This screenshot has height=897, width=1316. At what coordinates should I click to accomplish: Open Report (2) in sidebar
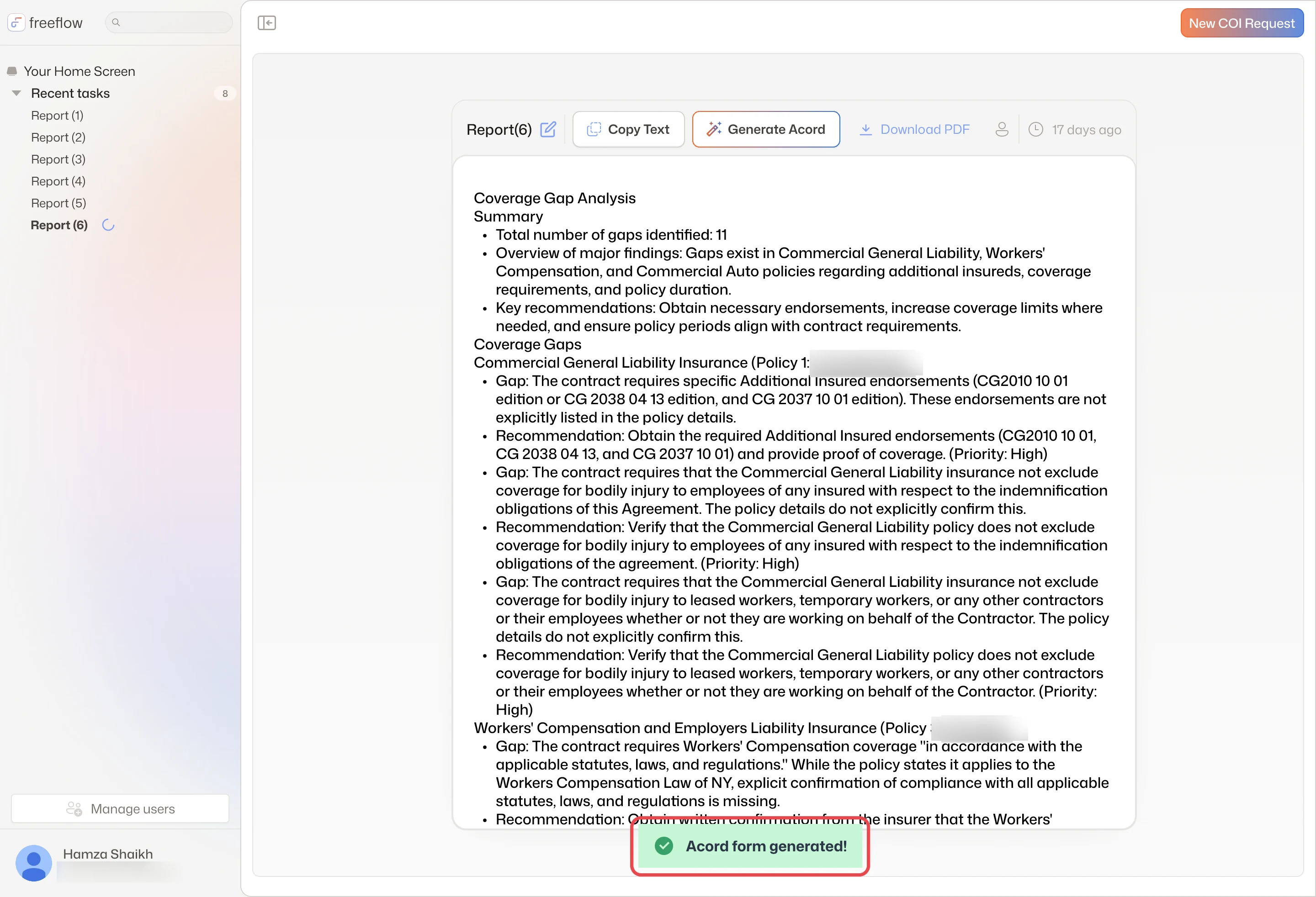click(58, 137)
